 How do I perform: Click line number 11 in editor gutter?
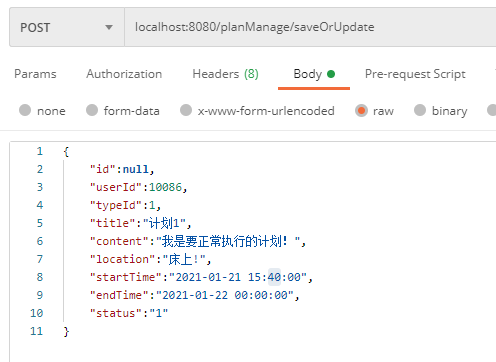37,331
